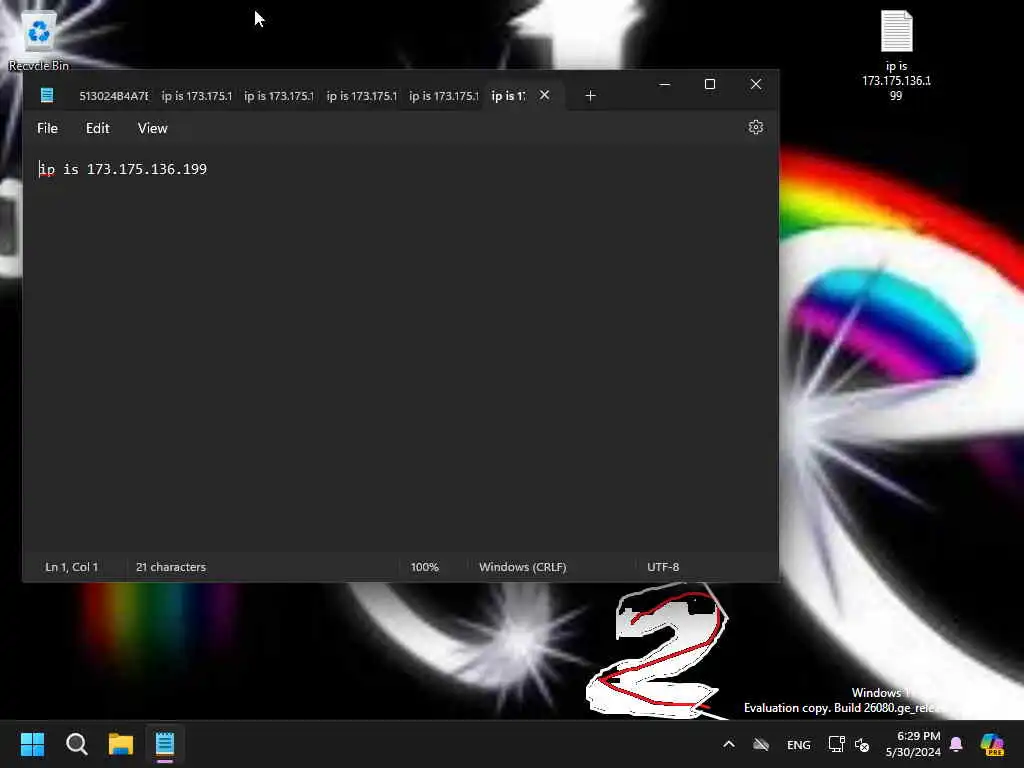1024x768 pixels.
Task: Launch Copilot preview from taskbar
Action: (992, 744)
